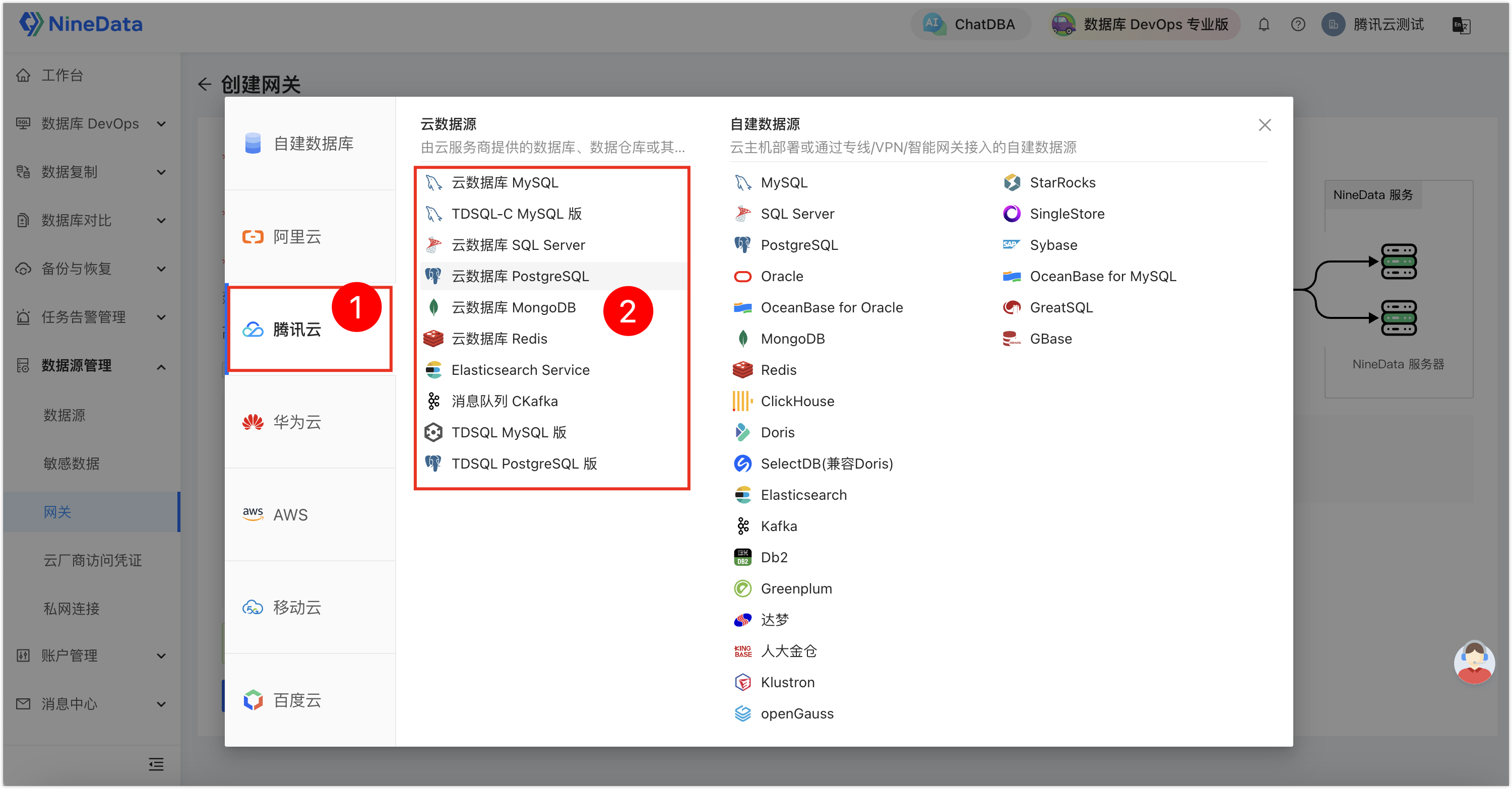Click the self-hosted PostgreSQL elephant icon
1512x789 pixels.
tap(742, 245)
